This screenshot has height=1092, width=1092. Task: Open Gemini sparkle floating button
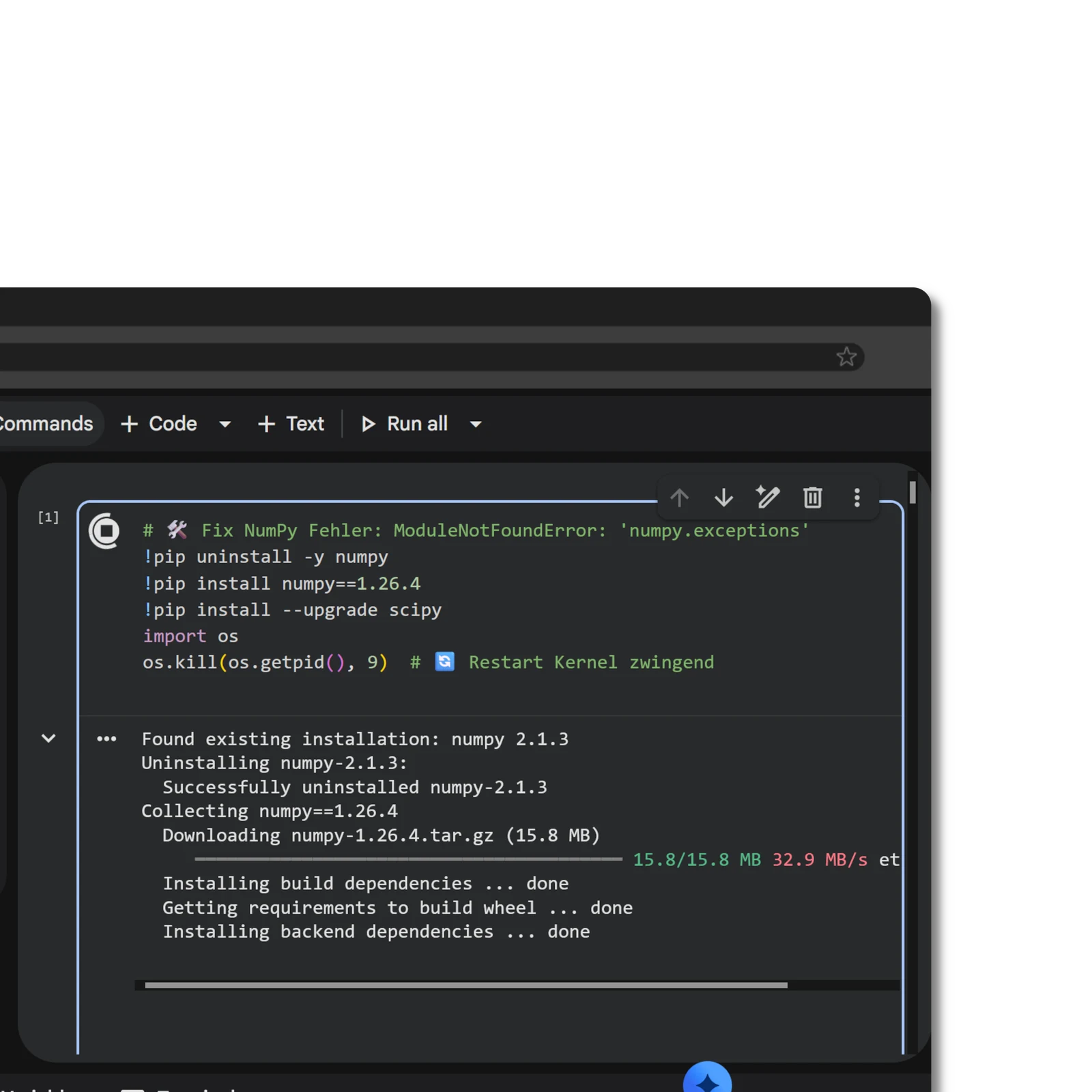click(707, 1078)
